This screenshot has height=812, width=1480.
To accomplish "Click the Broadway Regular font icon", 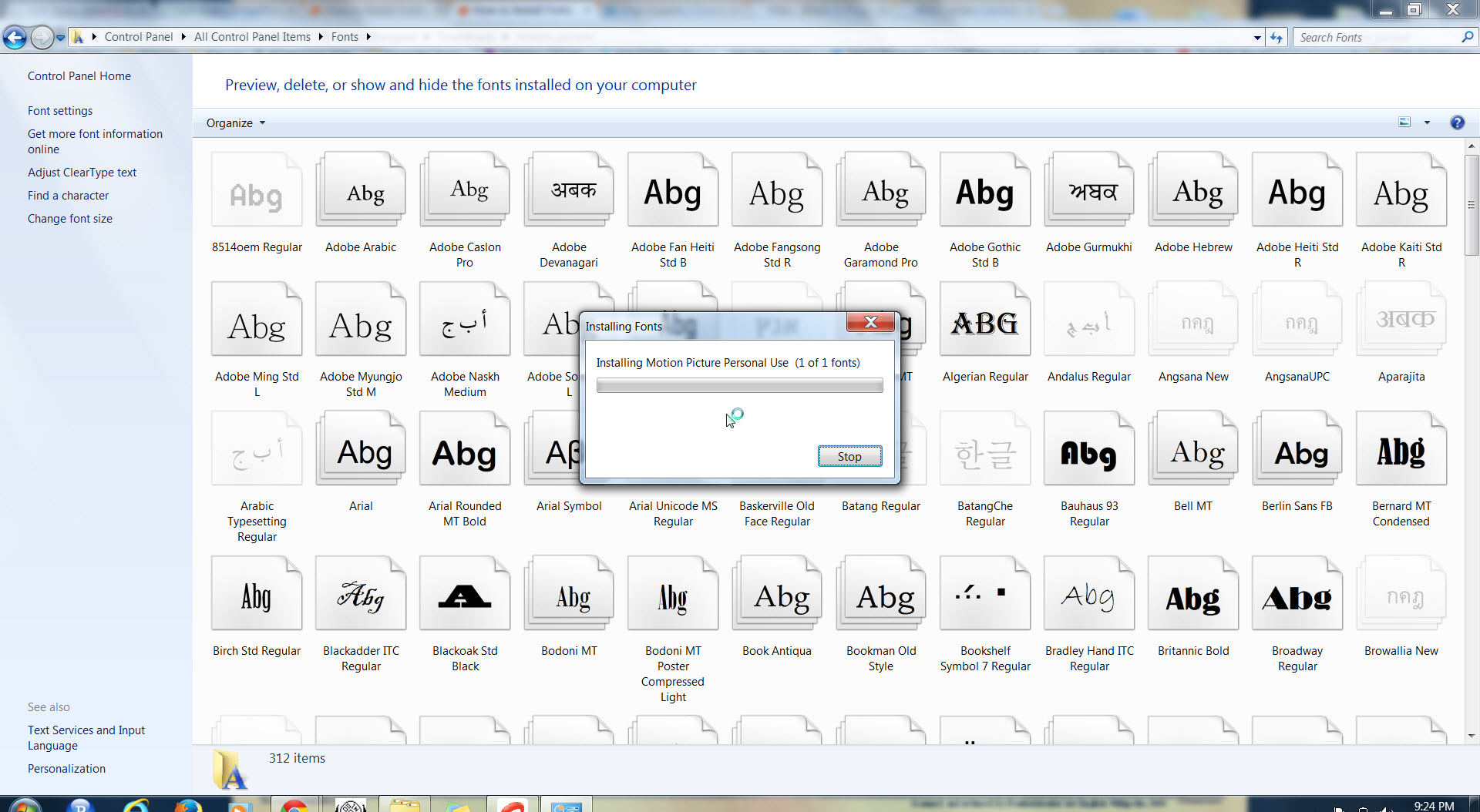I will tap(1297, 596).
